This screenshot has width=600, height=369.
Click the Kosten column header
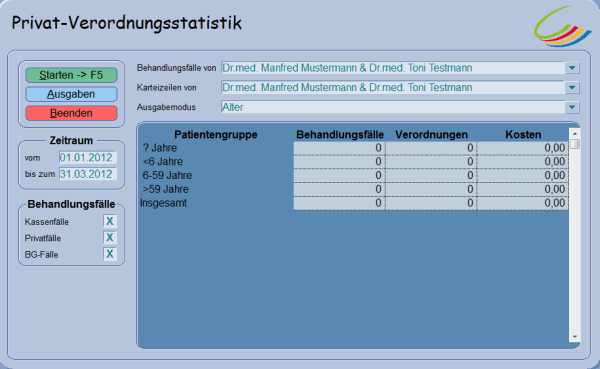[x=523, y=135]
